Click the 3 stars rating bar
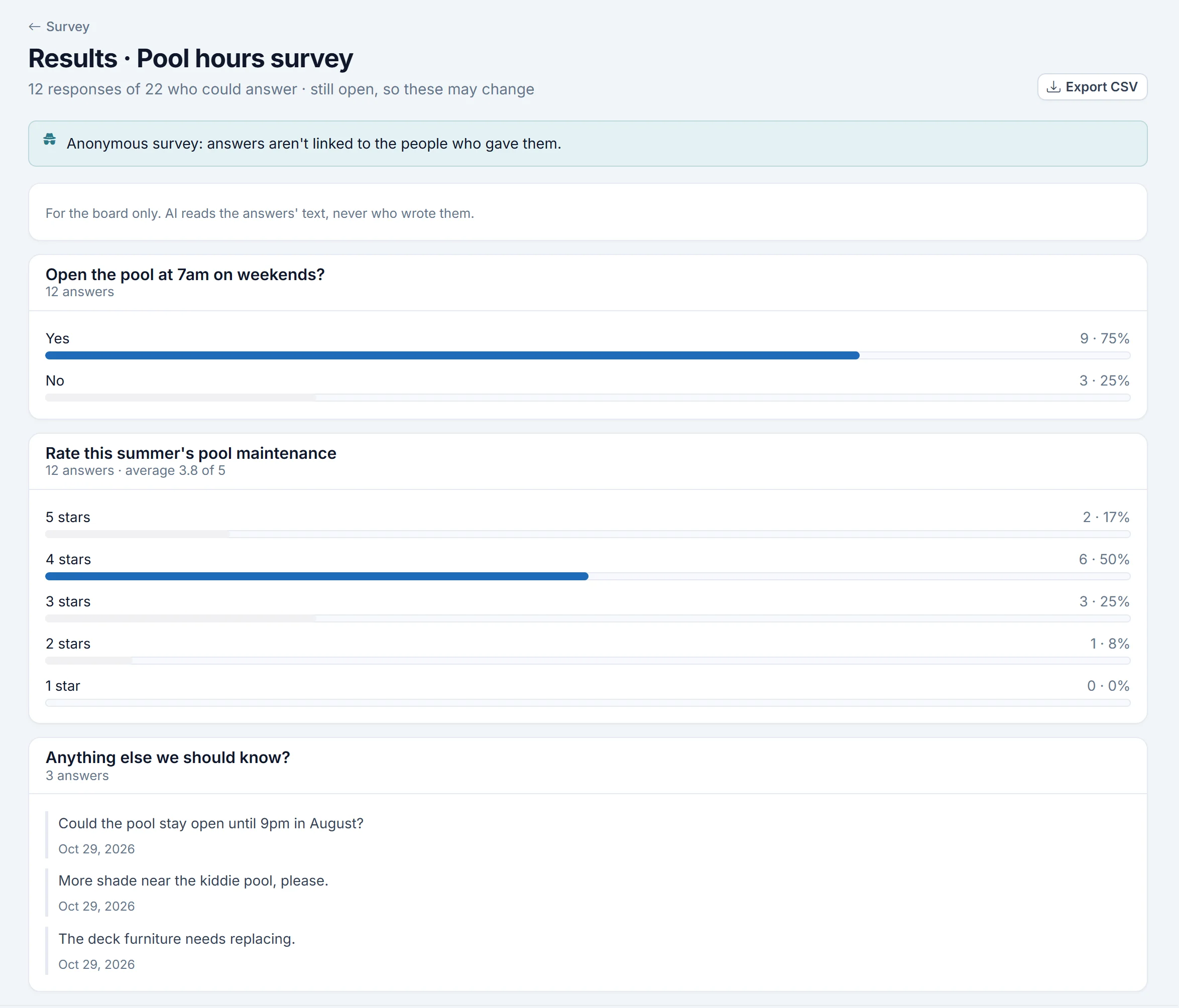This screenshot has width=1179, height=1008. [588, 618]
